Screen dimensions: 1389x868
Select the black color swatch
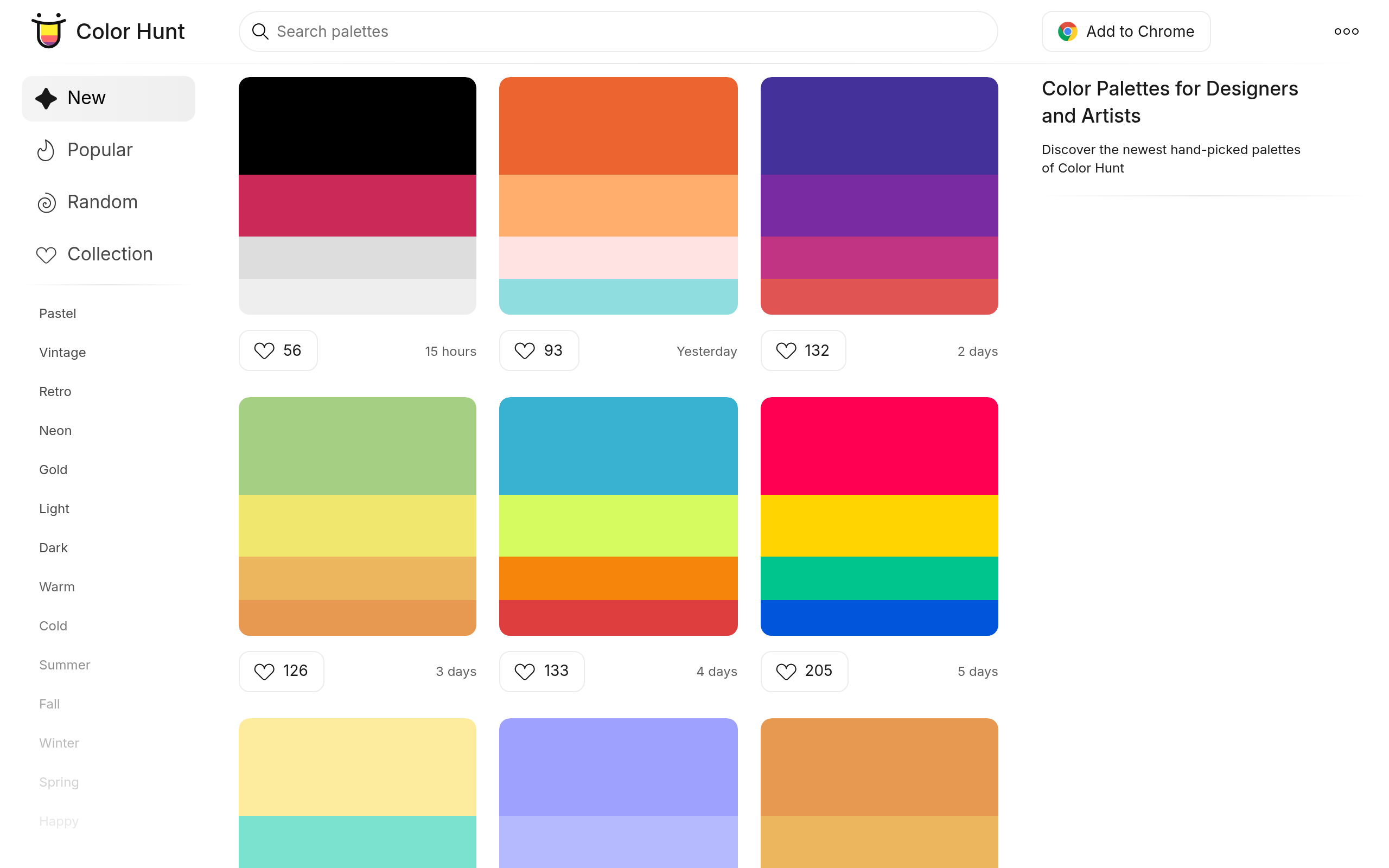tap(358, 126)
